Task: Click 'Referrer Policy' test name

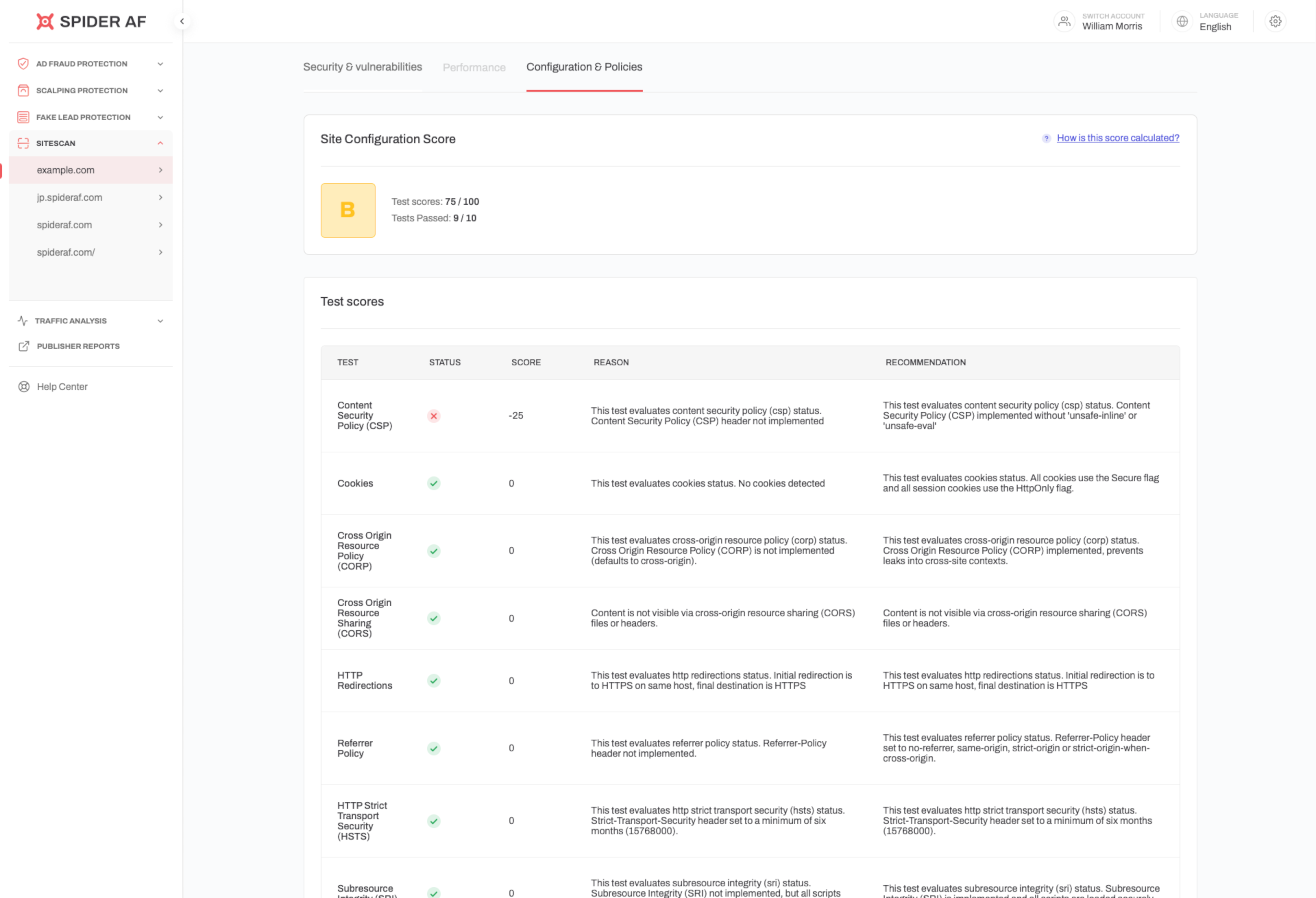Action: click(355, 748)
